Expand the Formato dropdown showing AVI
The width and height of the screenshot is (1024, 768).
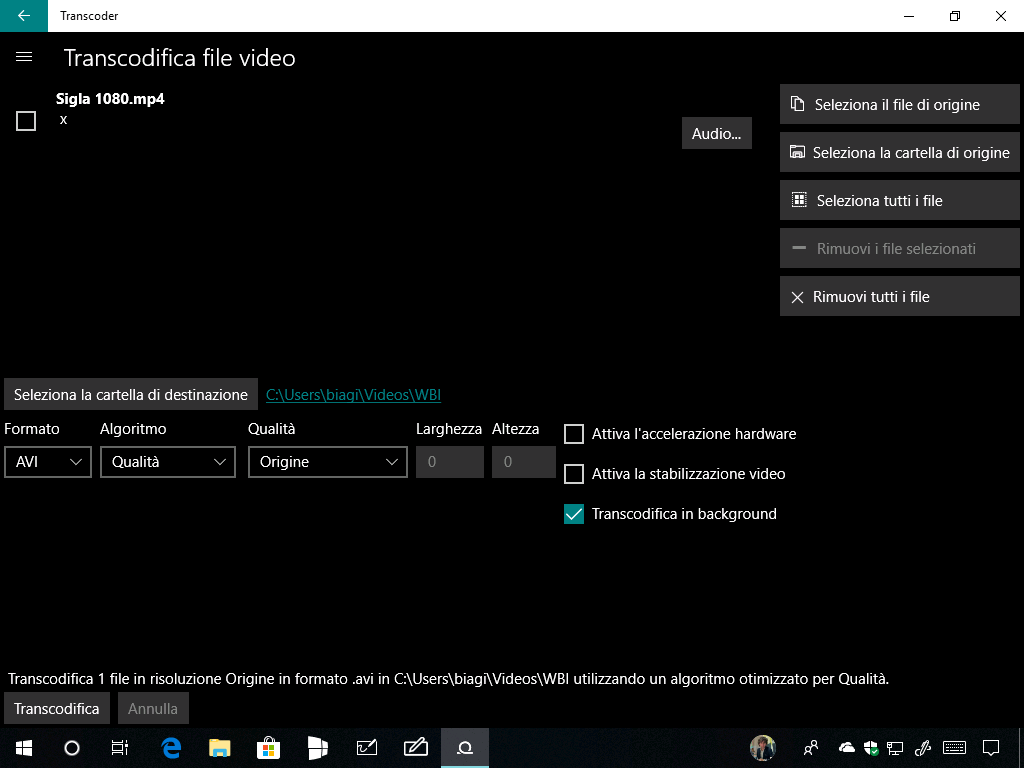[48, 462]
